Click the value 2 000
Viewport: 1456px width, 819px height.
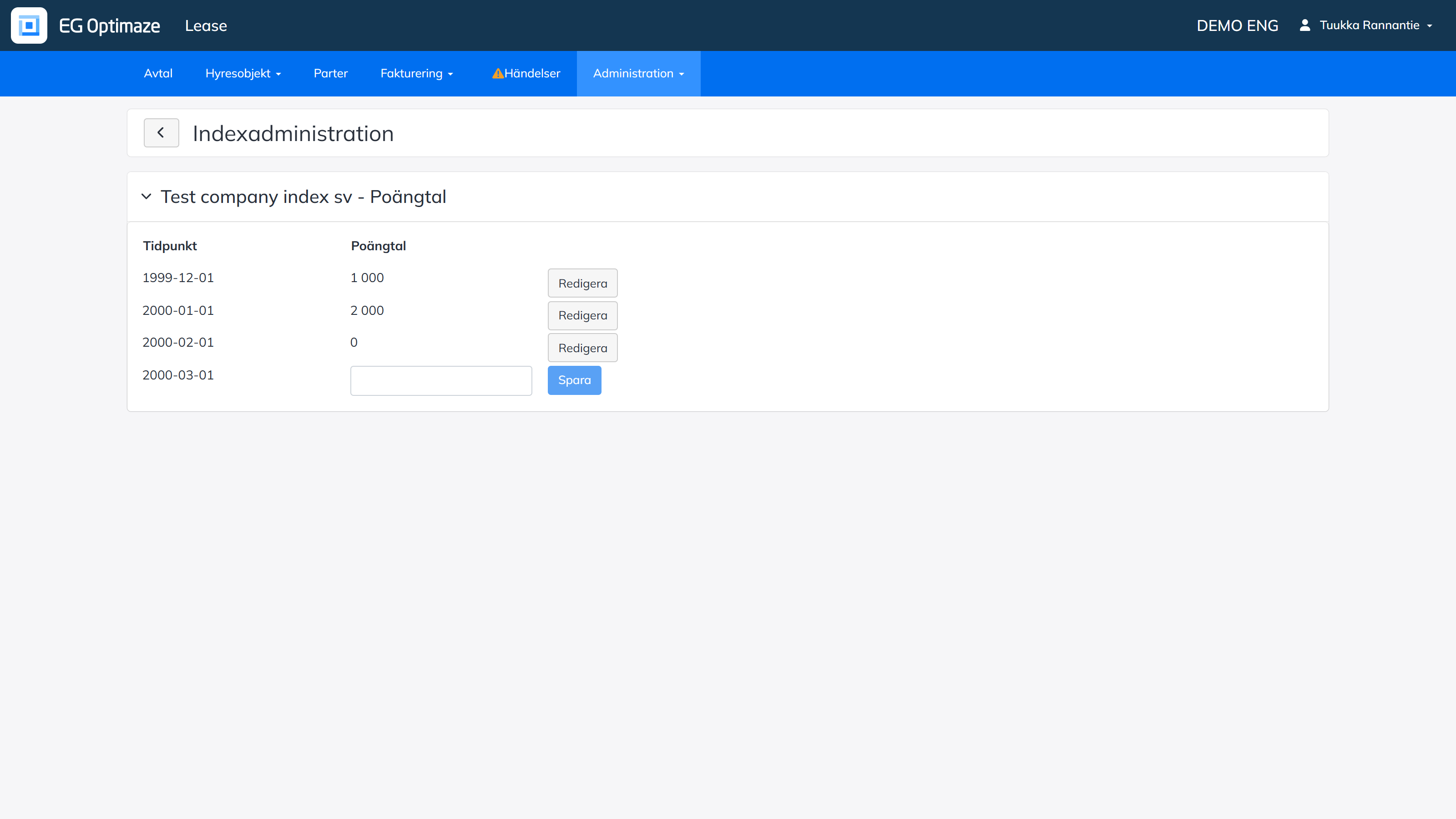point(367,311)
